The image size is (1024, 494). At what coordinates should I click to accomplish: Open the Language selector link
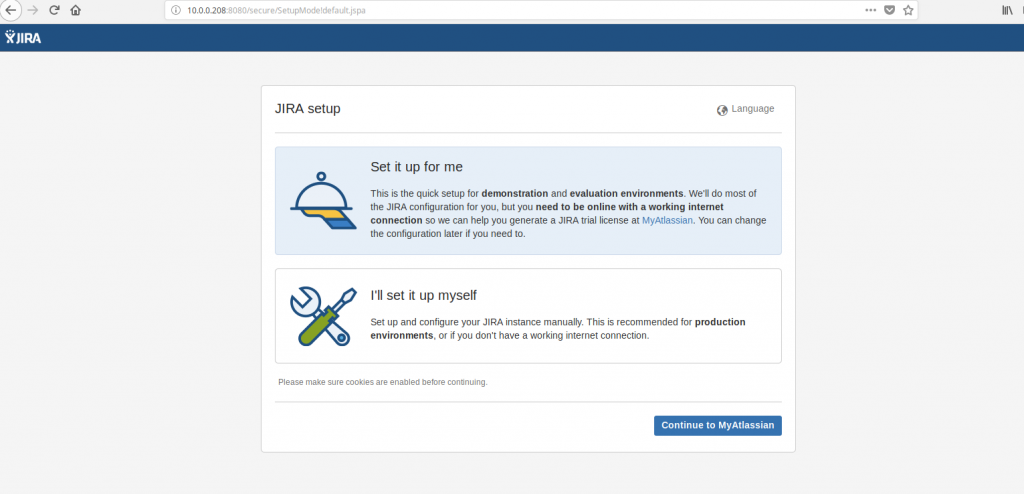[752, 108]
